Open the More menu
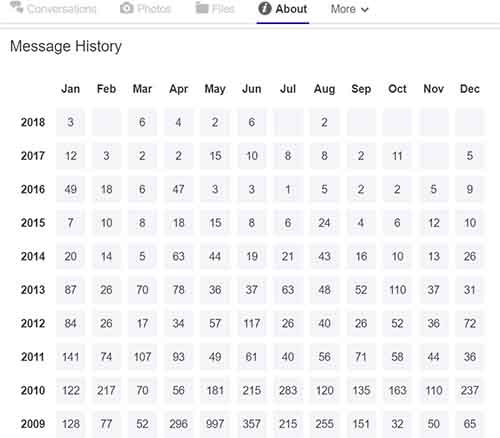 tap(350, 9)
